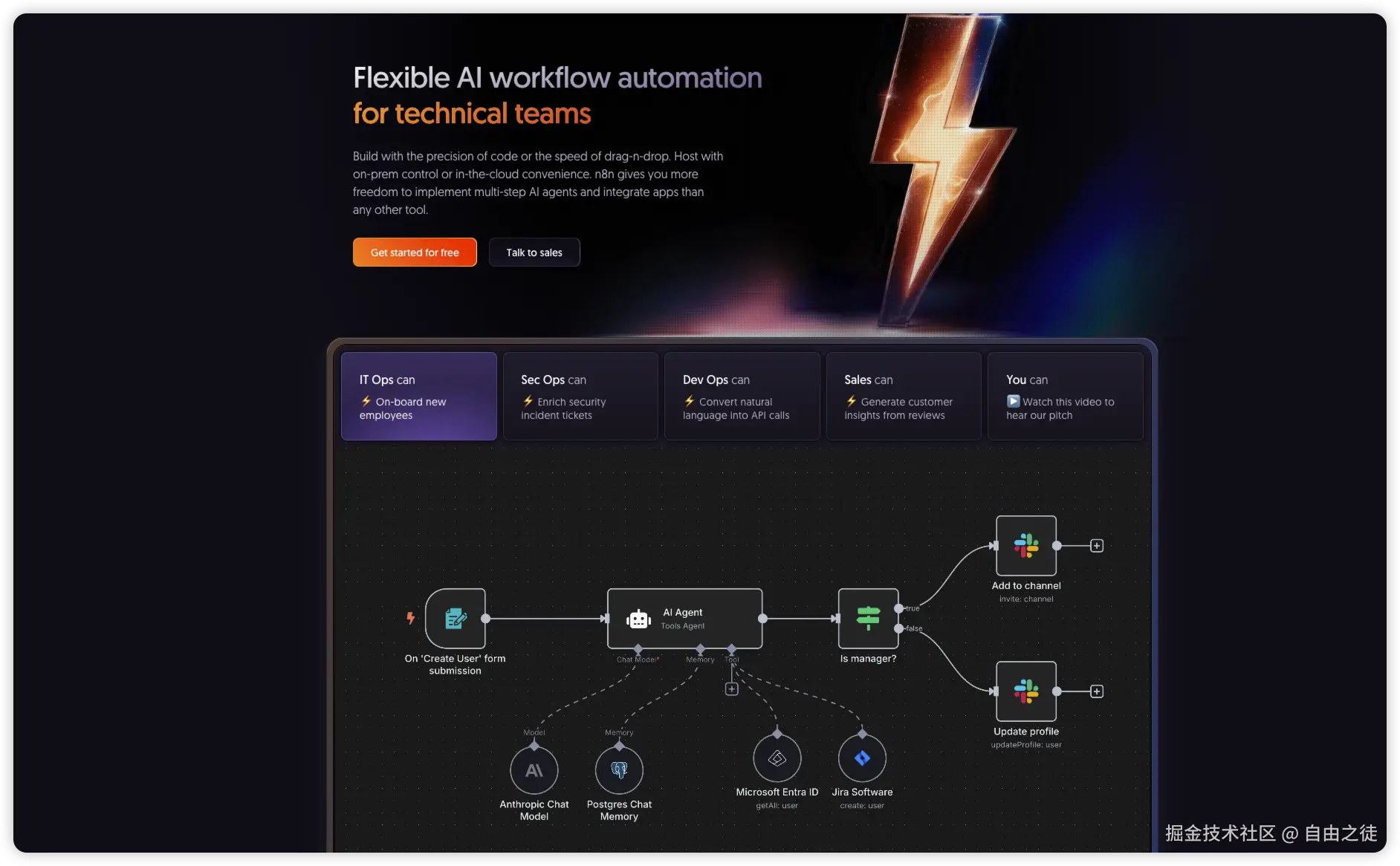Click the 'updateProfile: user' subtitle
1400x866 pixels.
click(x=1026, y=745)
